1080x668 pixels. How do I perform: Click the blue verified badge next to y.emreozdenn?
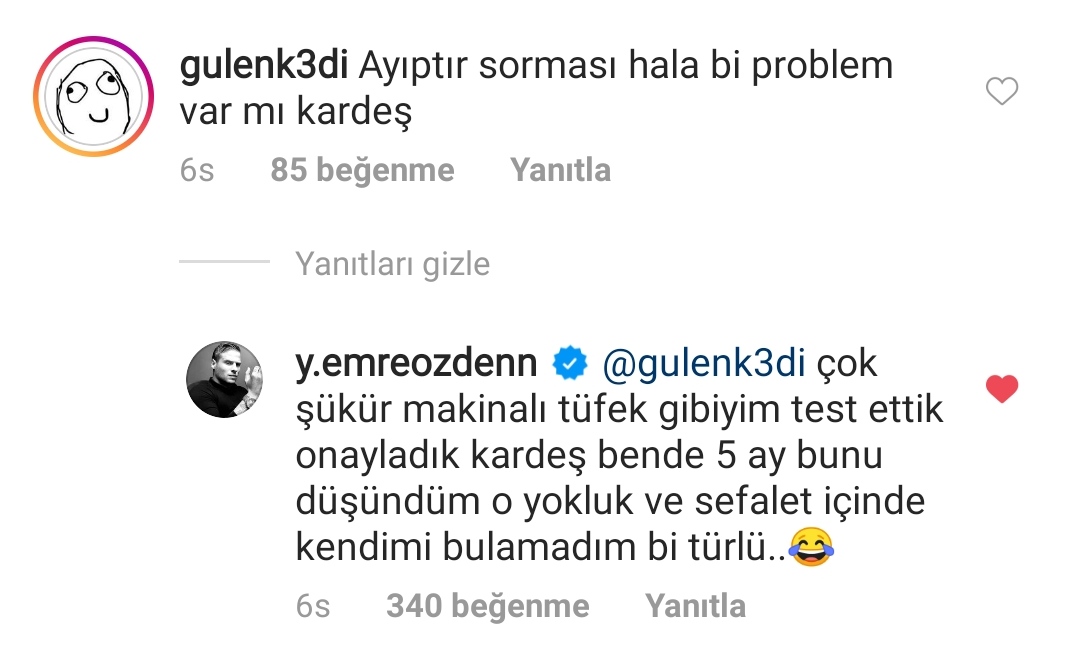pos(570,364)
